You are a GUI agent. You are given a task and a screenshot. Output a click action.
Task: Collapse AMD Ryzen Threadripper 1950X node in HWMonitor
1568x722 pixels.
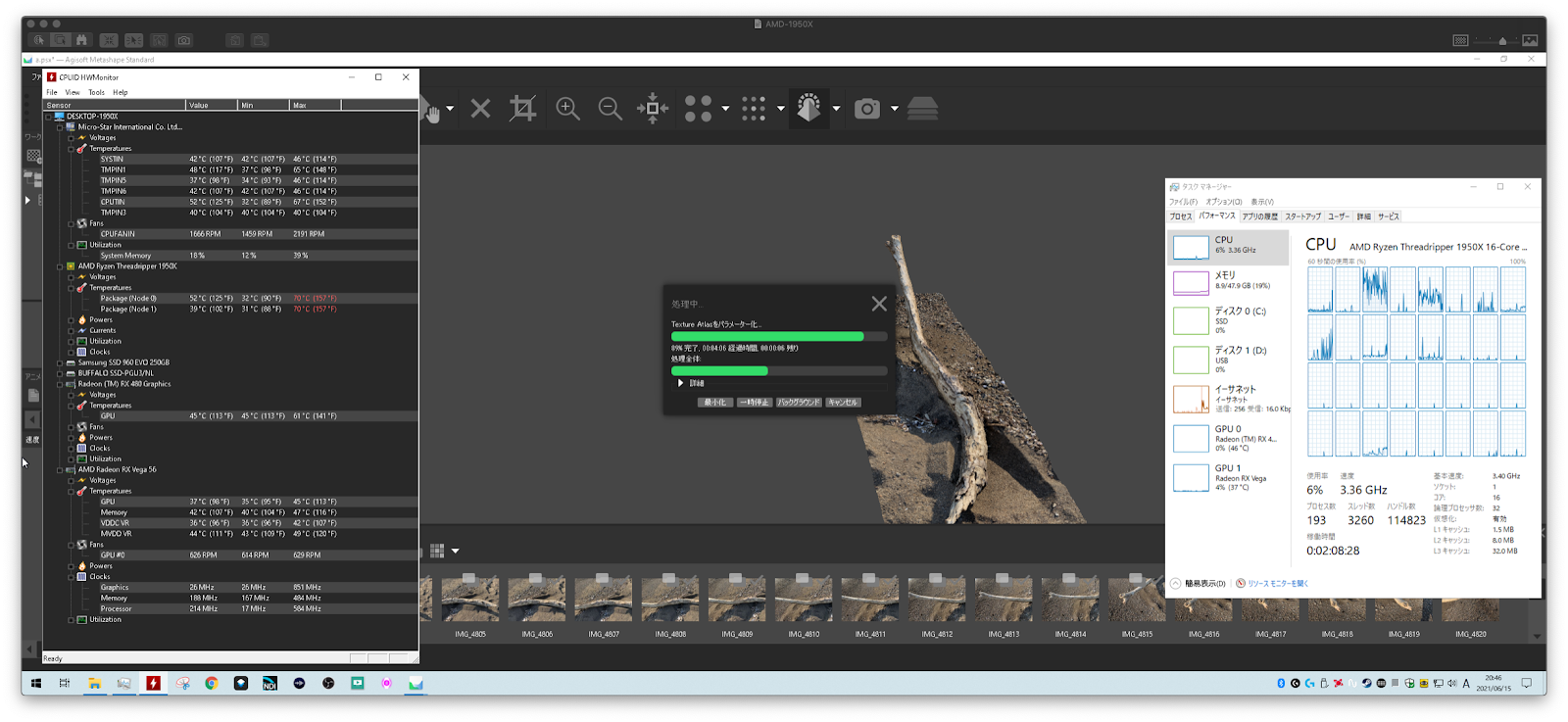coord(60,266)
